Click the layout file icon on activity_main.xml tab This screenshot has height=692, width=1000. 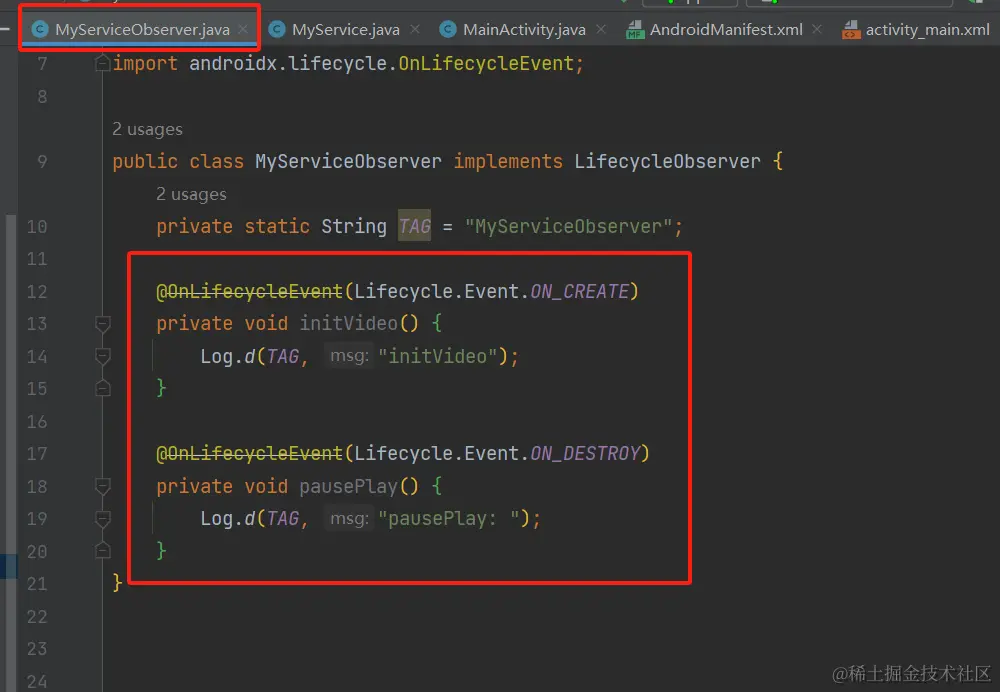851,29
